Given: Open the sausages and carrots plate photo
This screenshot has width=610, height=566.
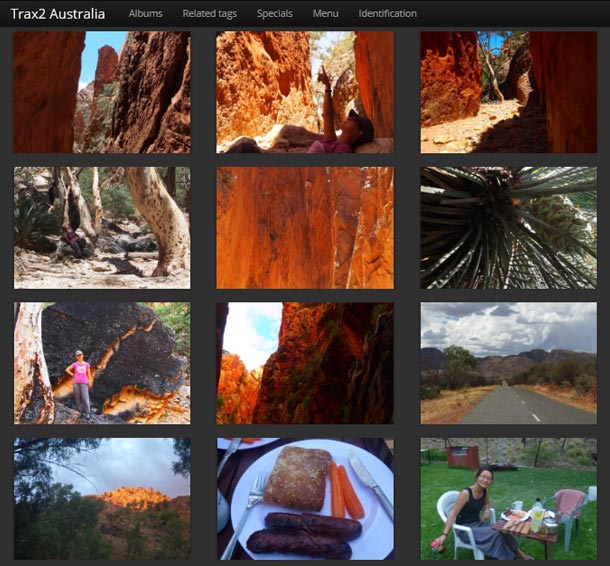Looking at the screenshot, I should point(305,499).
